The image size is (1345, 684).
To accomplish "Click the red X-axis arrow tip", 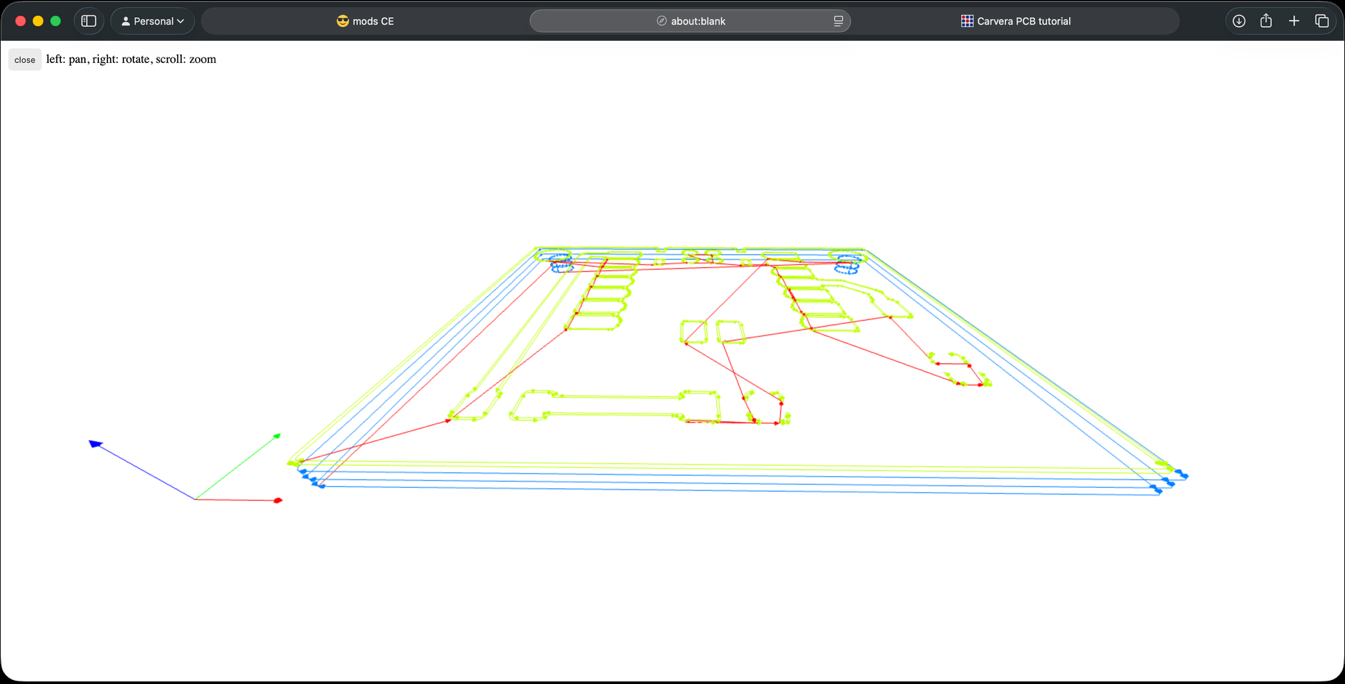I will [x=278, y=500].
